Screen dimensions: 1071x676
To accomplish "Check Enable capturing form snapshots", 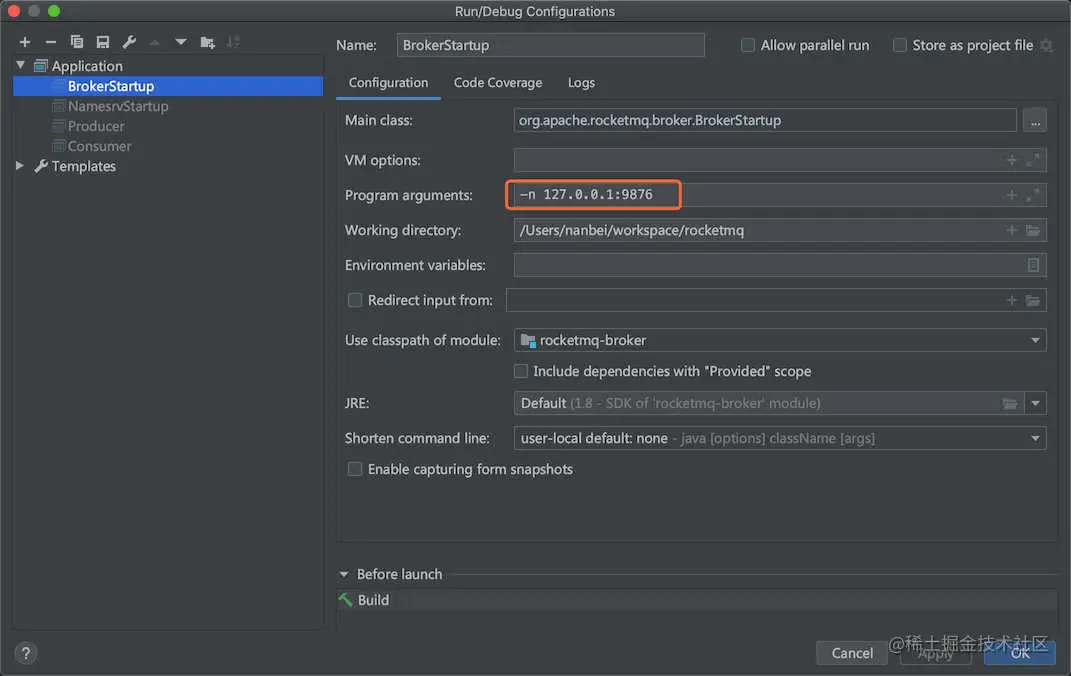I will (x=354, y=469).
